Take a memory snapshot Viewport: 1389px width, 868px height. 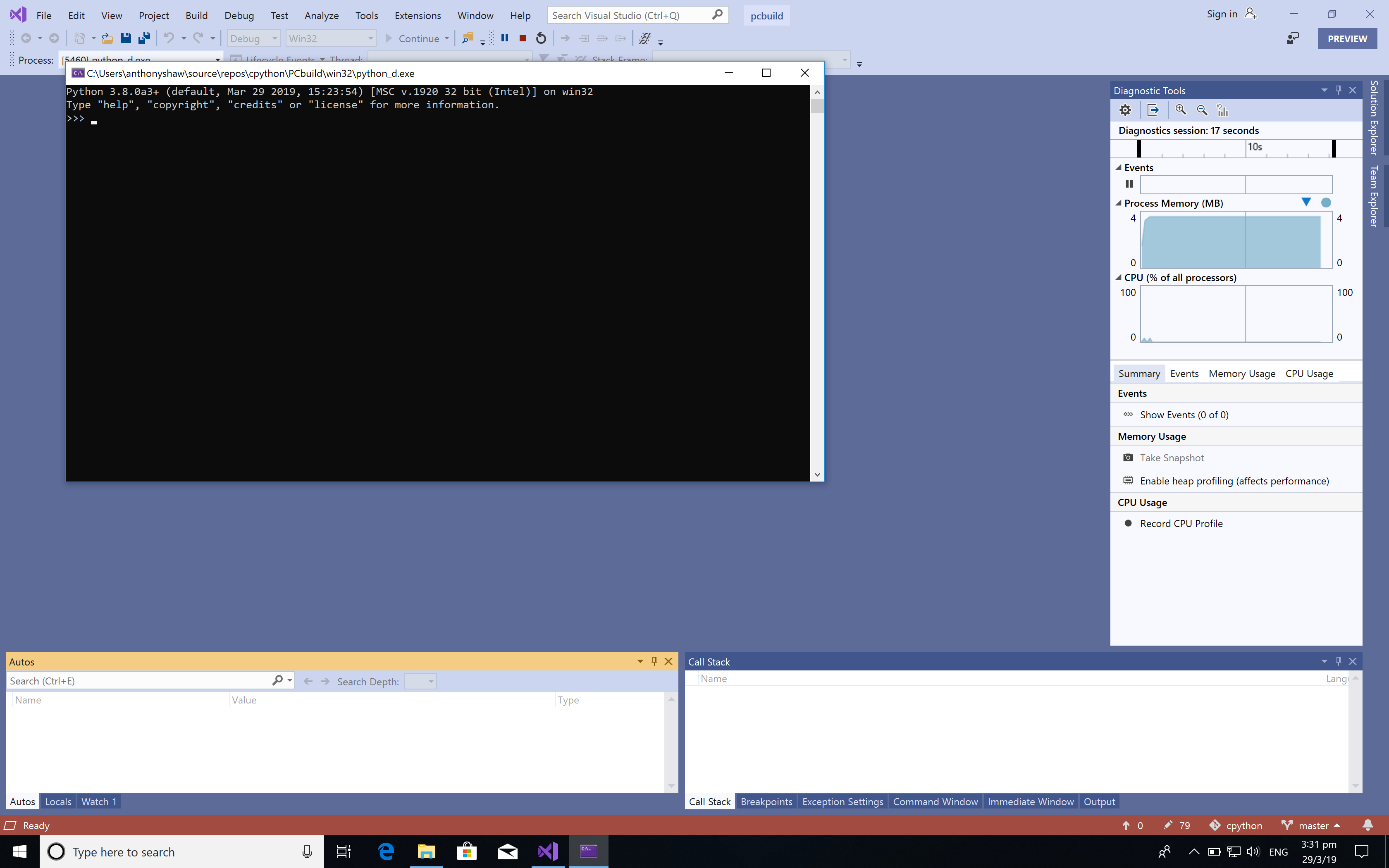(x=1172, y=458)
